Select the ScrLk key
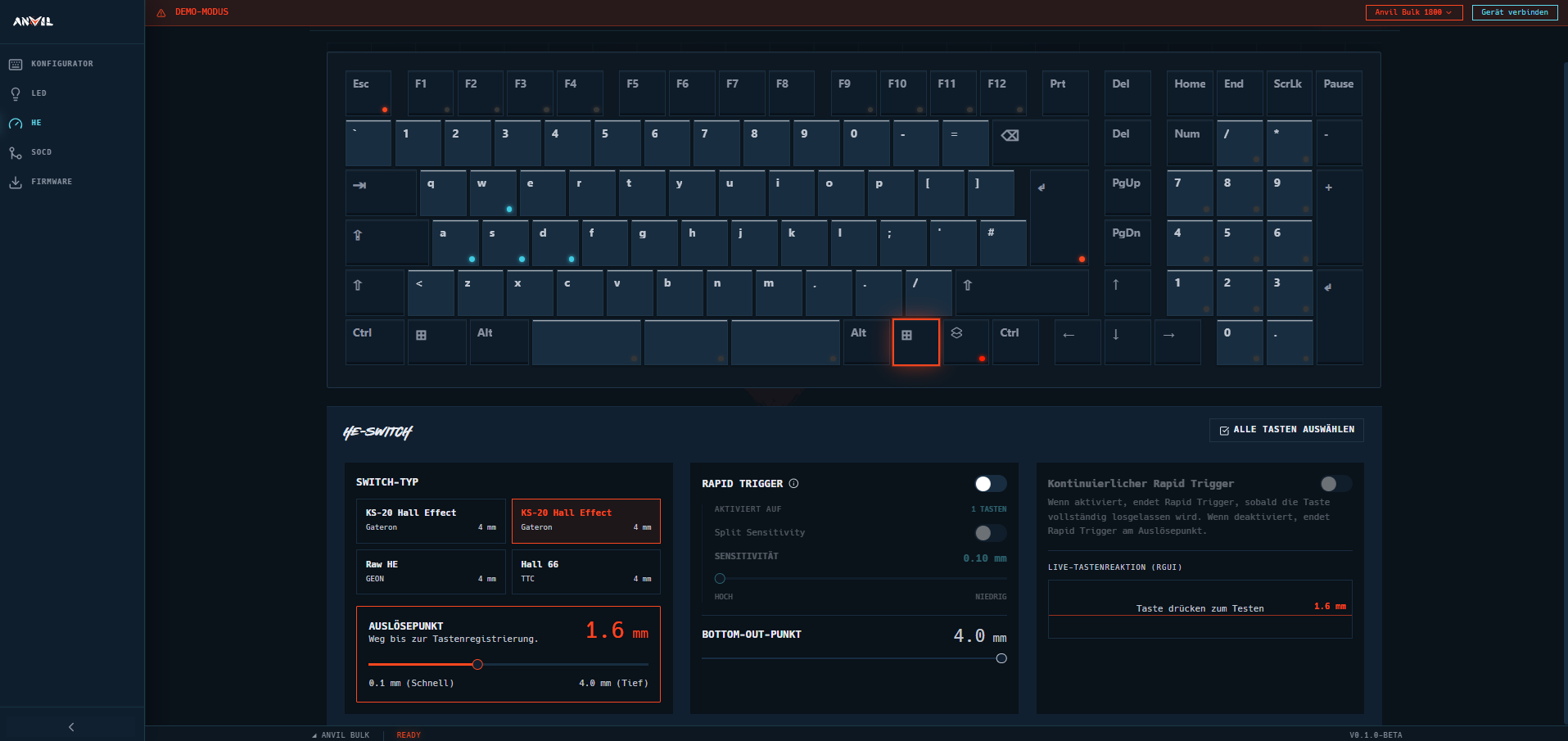The image size is (1568, 741). [1289, 93]
